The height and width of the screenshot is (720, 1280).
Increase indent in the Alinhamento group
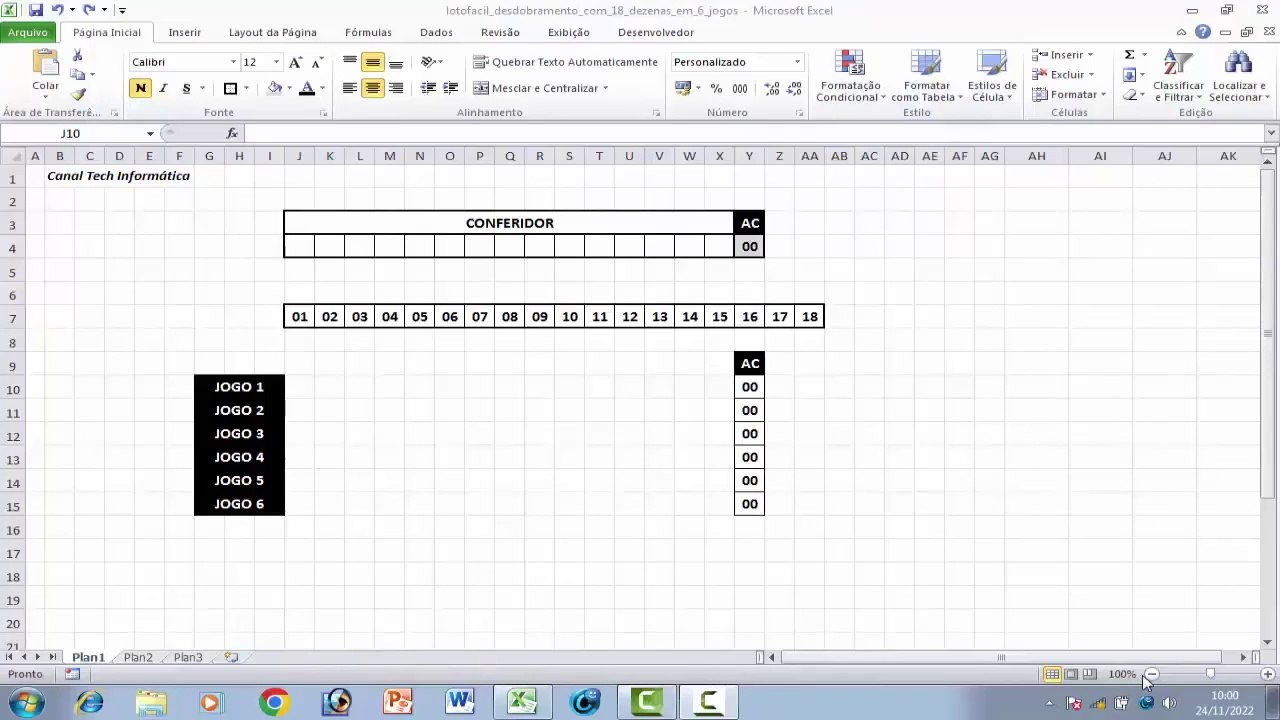pyautogui.click(x=450, y=88)
